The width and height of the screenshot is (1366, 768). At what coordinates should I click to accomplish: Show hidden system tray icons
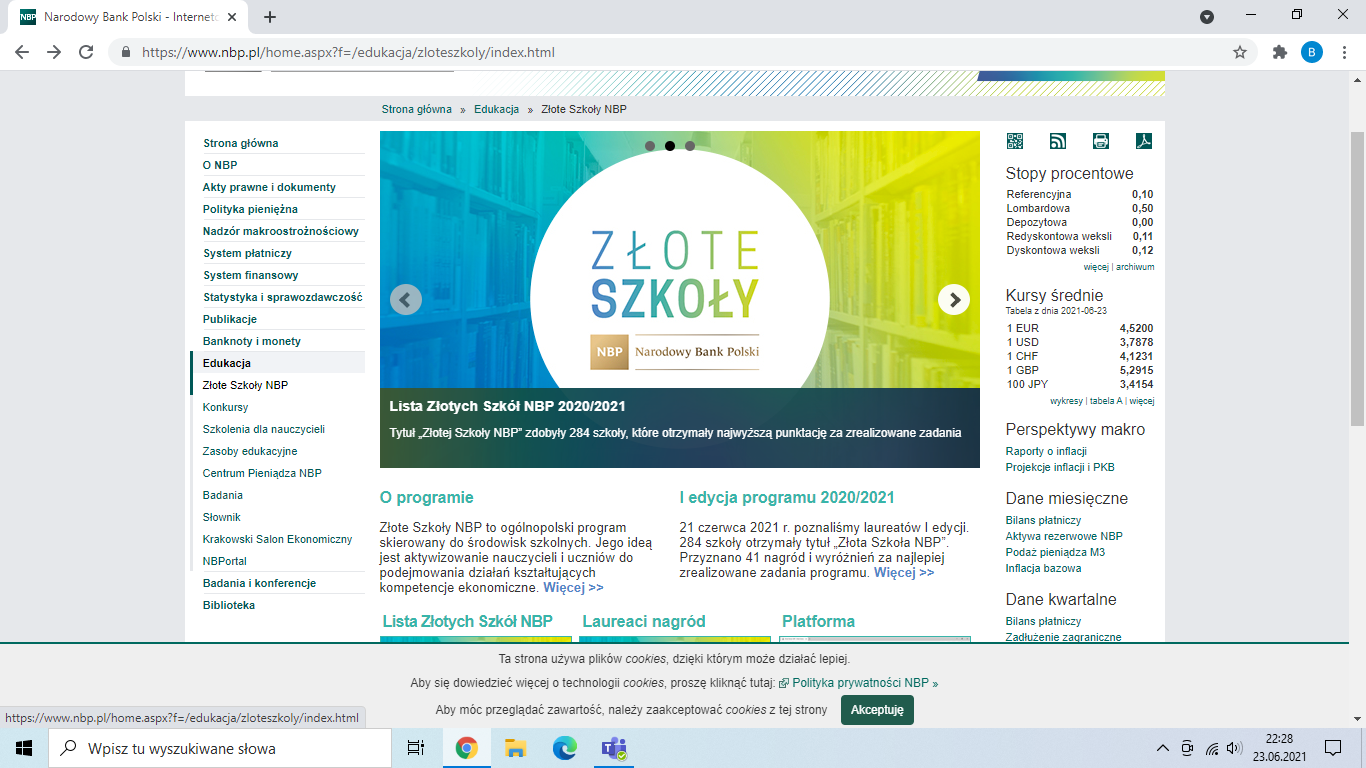point(1162,748)
